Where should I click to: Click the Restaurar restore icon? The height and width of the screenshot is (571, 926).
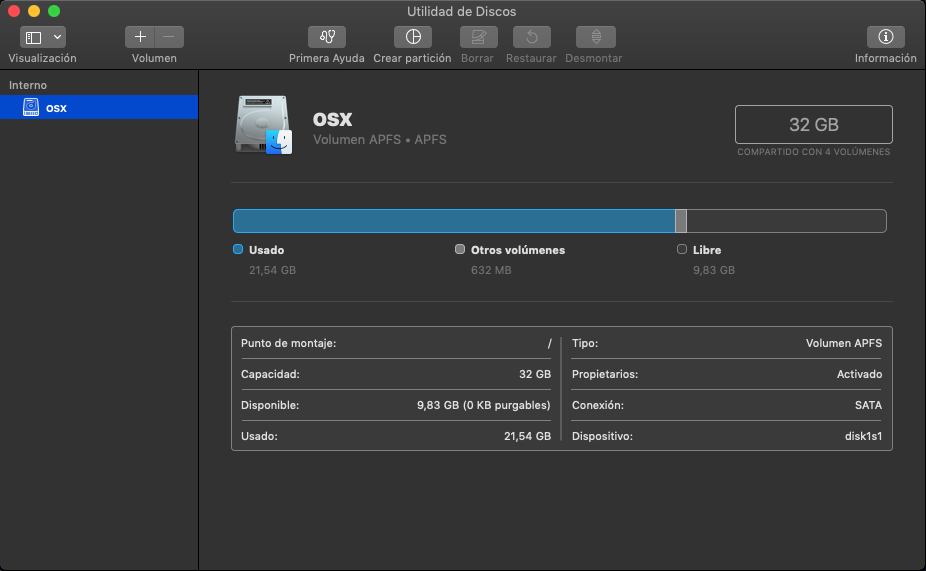(x=532, y=37)
